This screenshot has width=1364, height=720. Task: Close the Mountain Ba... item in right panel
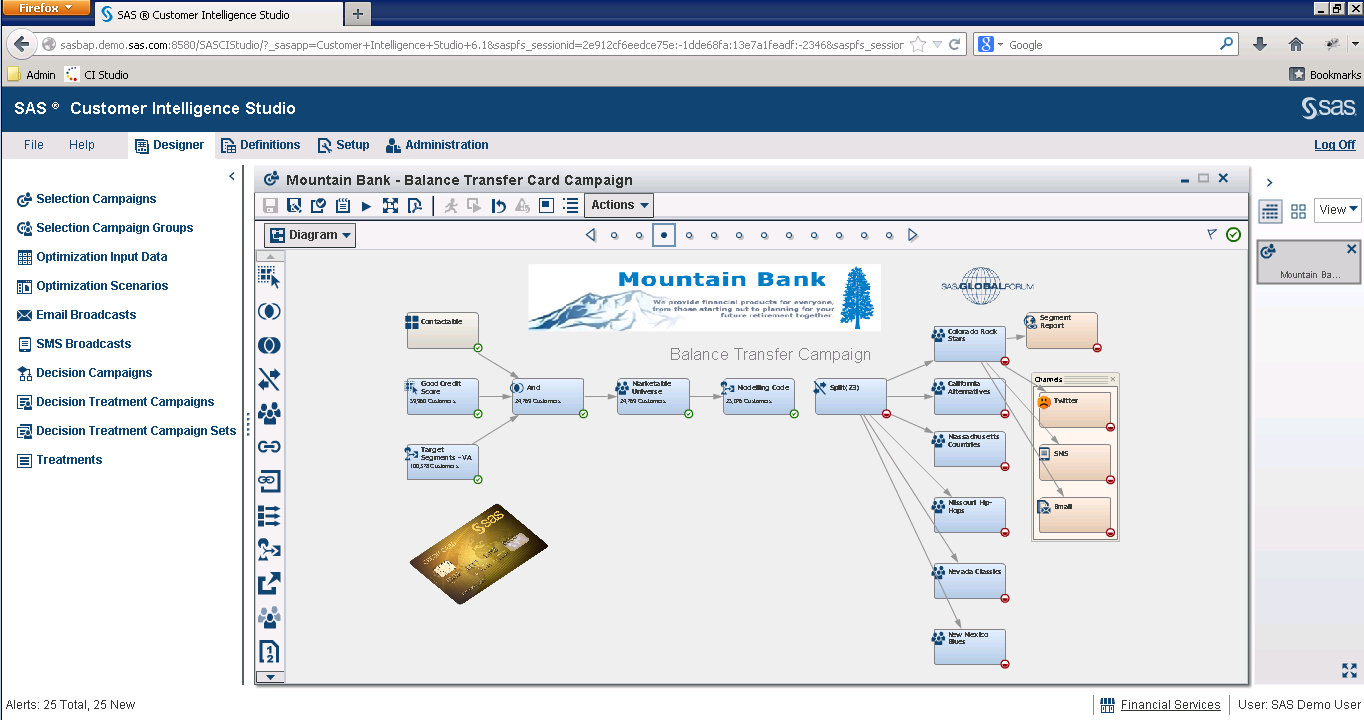click(1352, 250)
